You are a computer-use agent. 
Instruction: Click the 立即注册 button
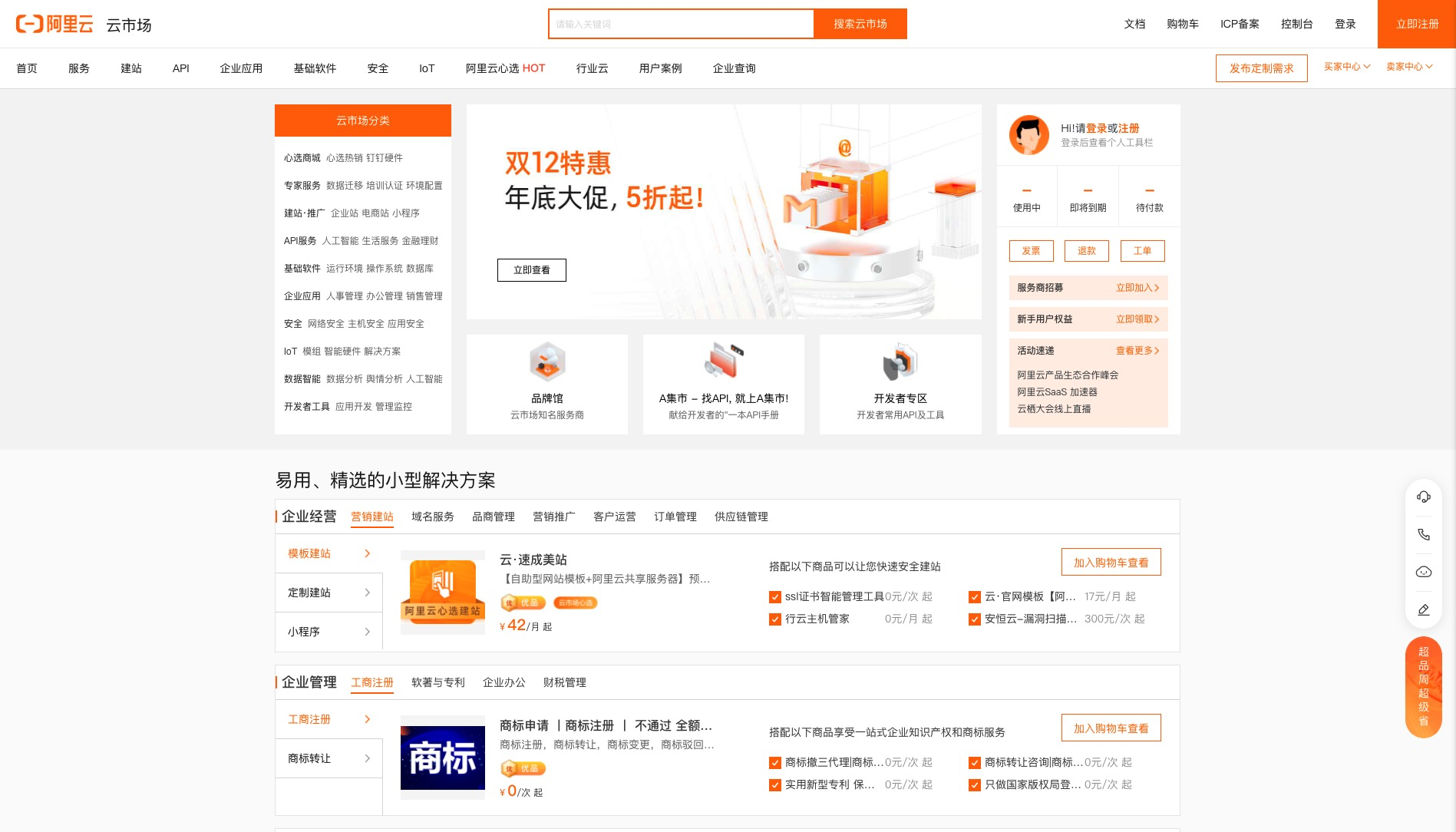1417,24
